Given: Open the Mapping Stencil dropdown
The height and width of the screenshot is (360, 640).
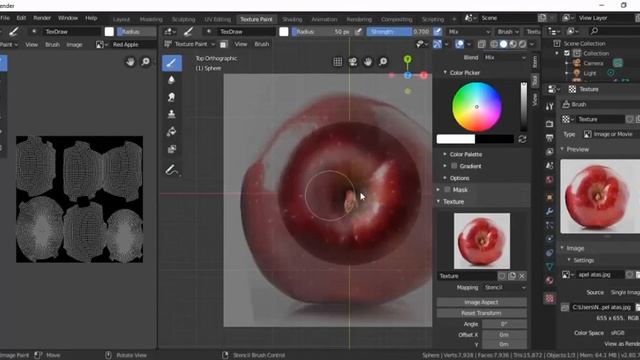Looking at the screenshot, I should point(505,288).
